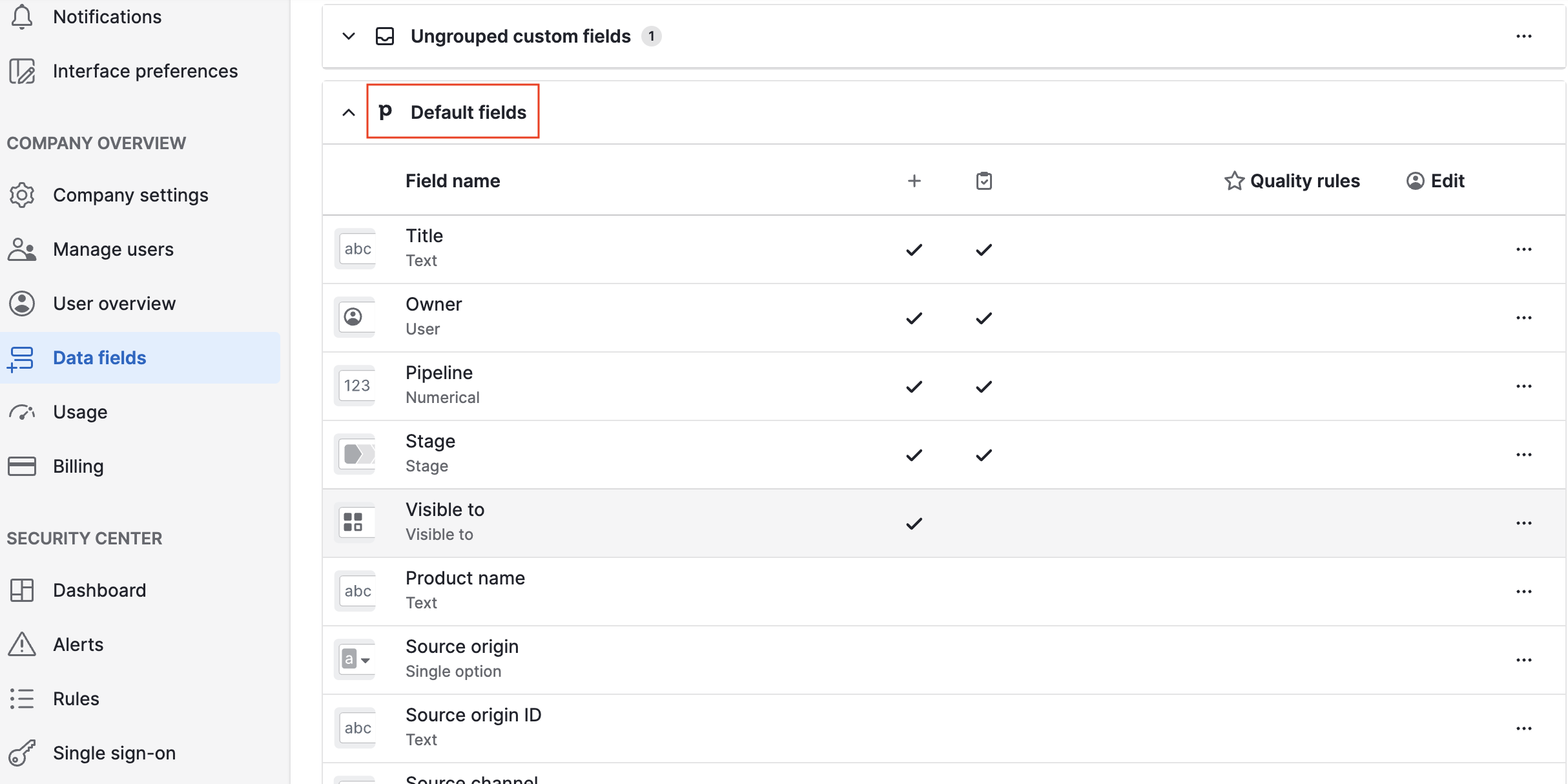Click the grid type icon for Visible to
This screenshot has width=1568, height=784.
pos(356,523)
